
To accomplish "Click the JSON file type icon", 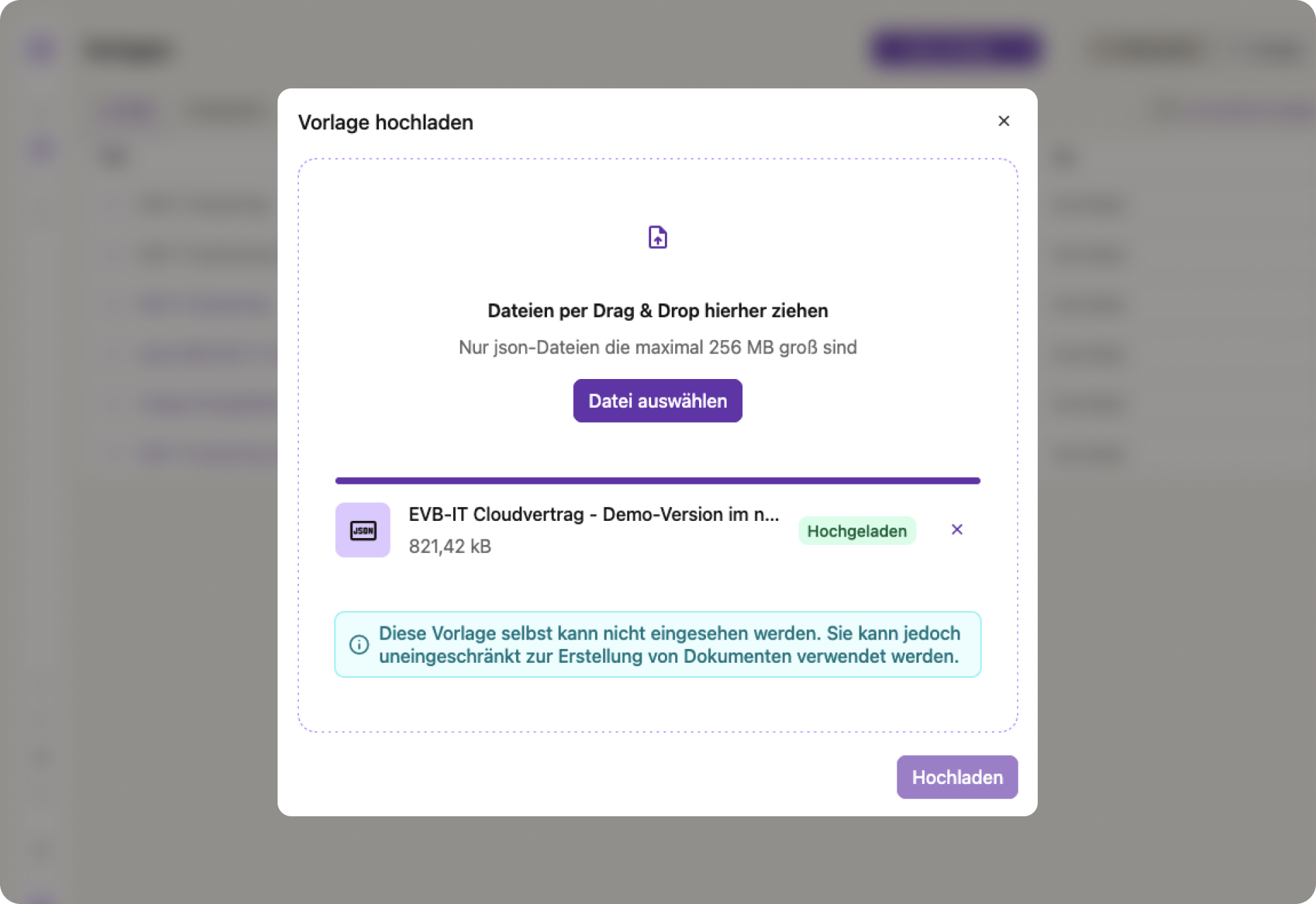I will (x=363, y=530).
